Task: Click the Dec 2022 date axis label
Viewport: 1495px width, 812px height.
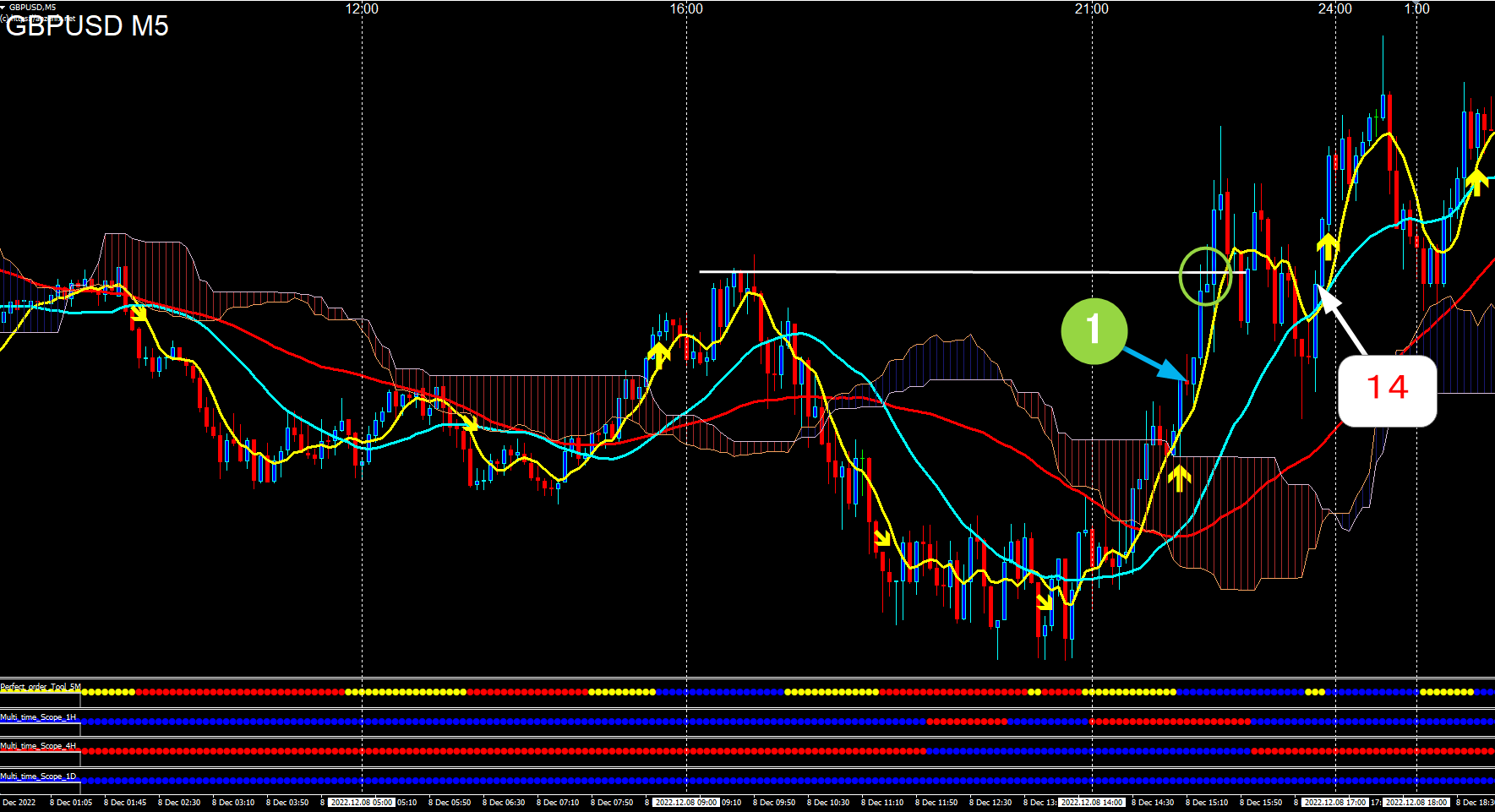Action: pos(19,803)
